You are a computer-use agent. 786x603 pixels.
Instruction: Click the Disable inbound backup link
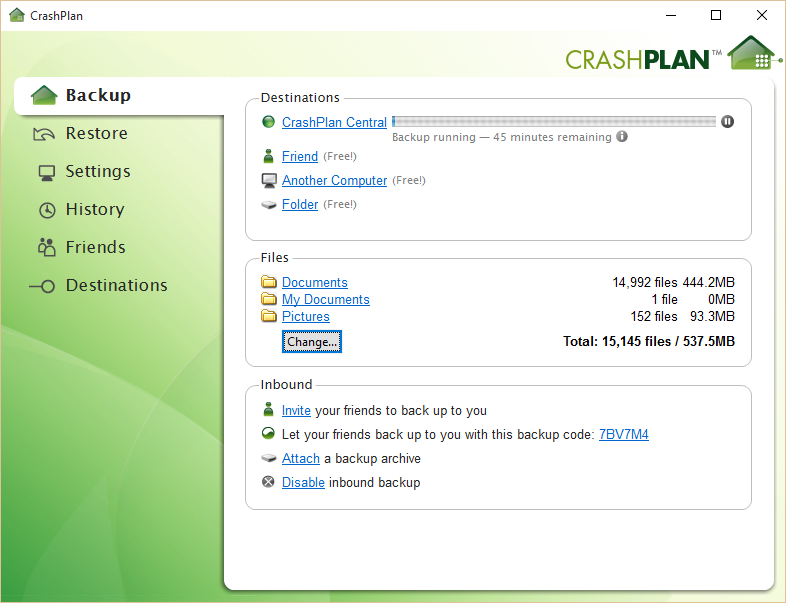click(x=303, y=483)
